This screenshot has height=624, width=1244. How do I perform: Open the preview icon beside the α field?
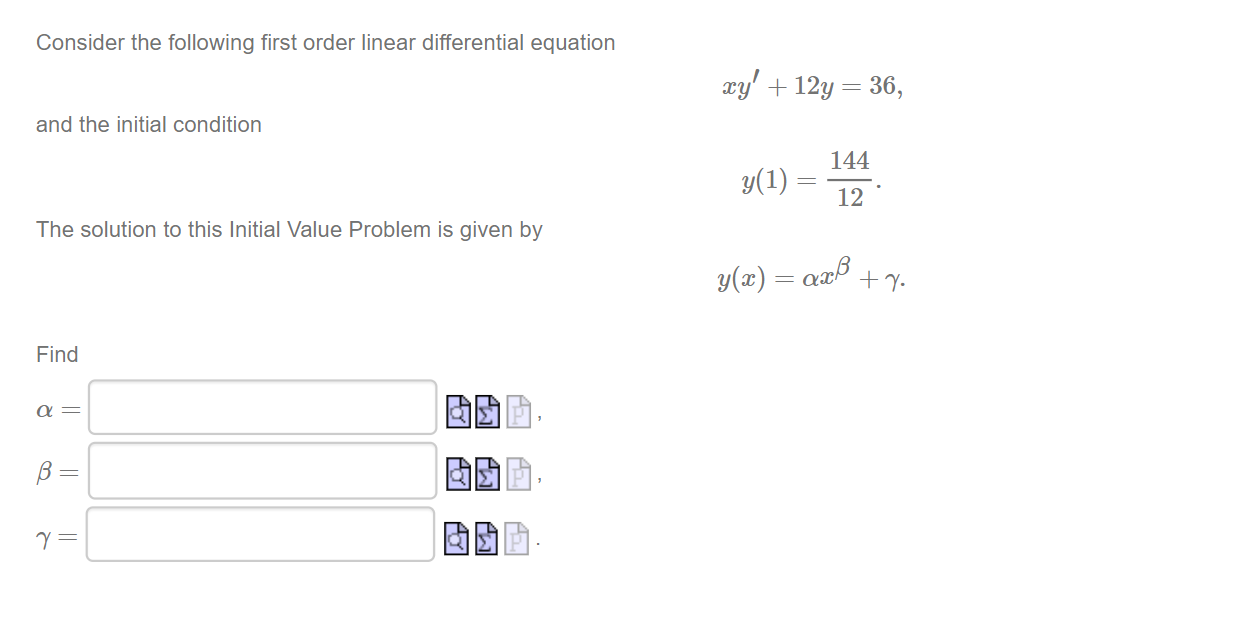[x=456, y=410]
